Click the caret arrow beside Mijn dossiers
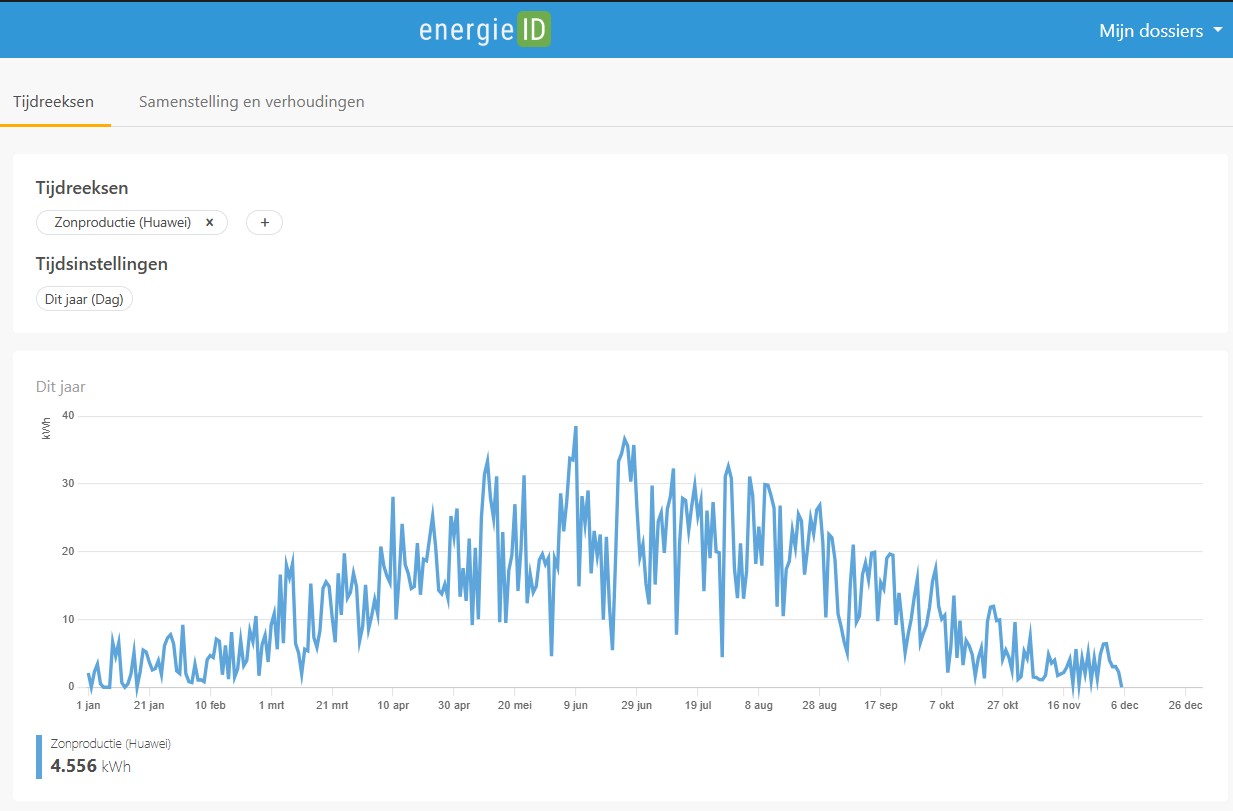 1217,30
